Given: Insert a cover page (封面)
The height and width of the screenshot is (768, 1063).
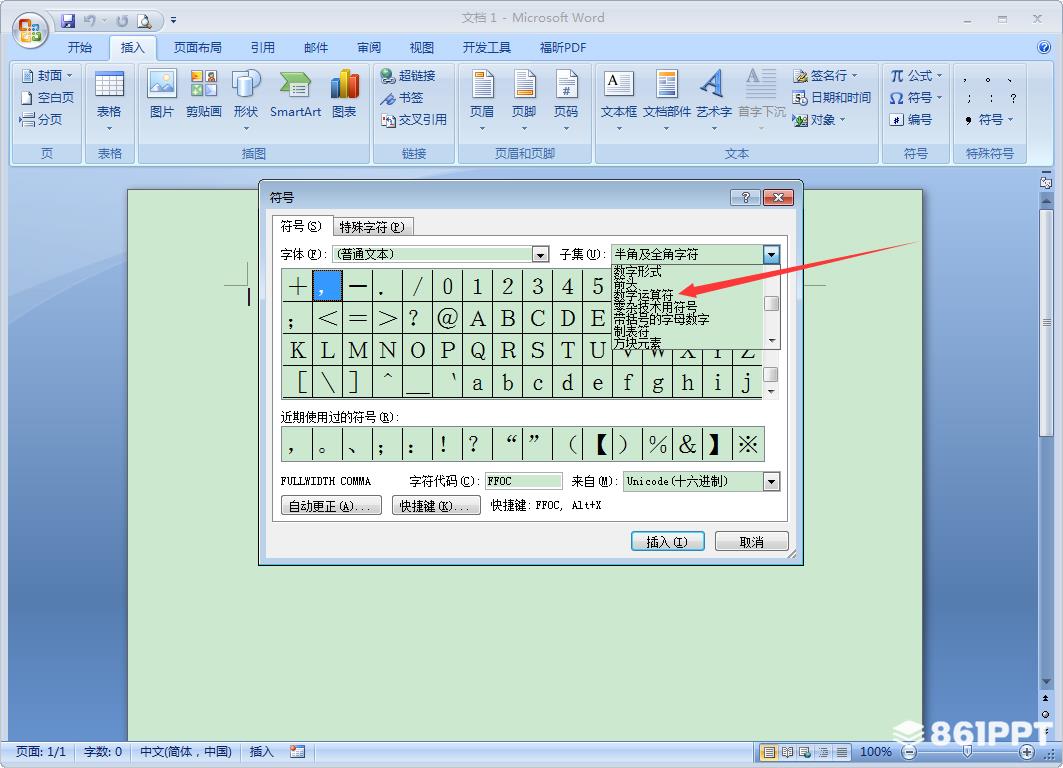Looking at the screenshot, I should coord(47,75).
